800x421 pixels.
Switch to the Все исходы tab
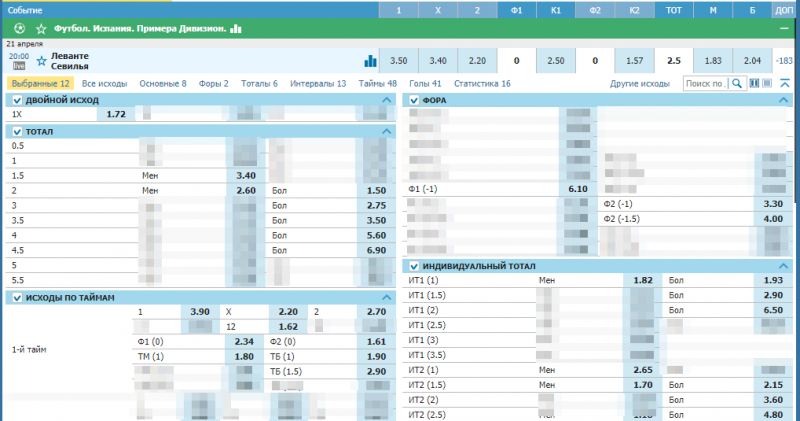point(103,84)
